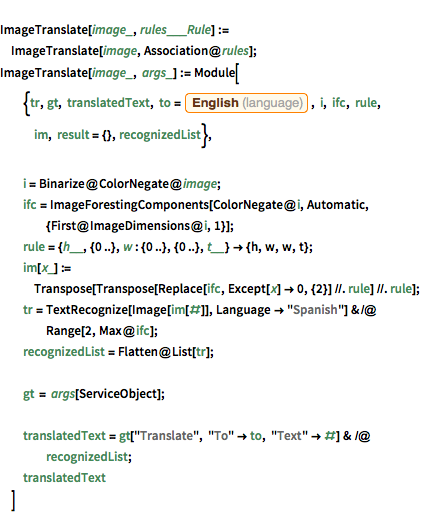Click 'recognizedList' in the Flatten assignment line
This screenshot has height=513, width=424.
tap(64, 352)
